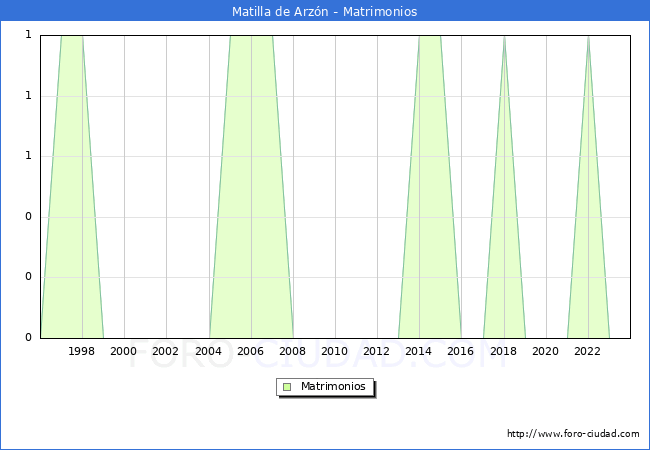The image size is (650, 450).
Task: Select the 2012 x-axis label
Action: tap(376, 351)
